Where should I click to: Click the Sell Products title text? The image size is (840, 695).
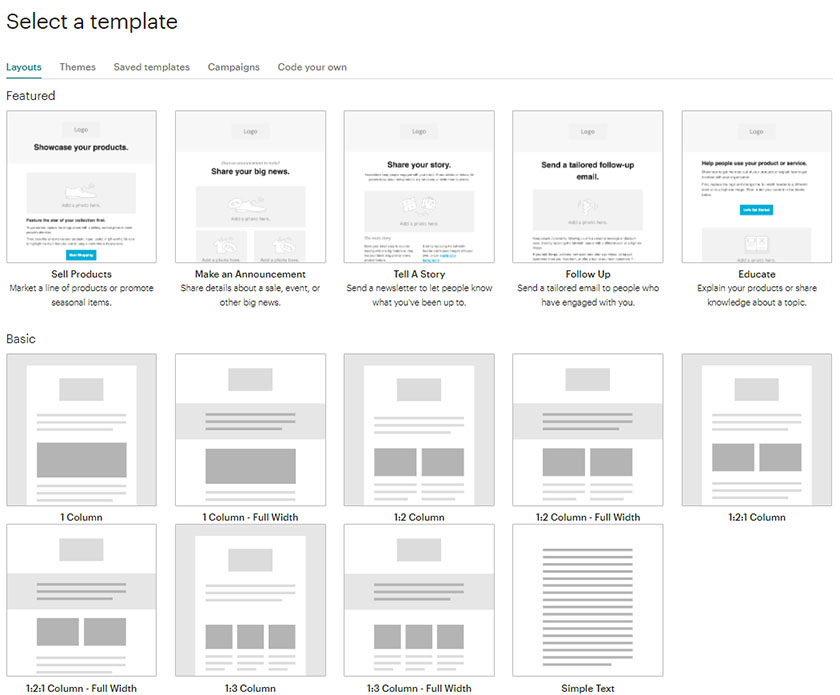(81, 274)
